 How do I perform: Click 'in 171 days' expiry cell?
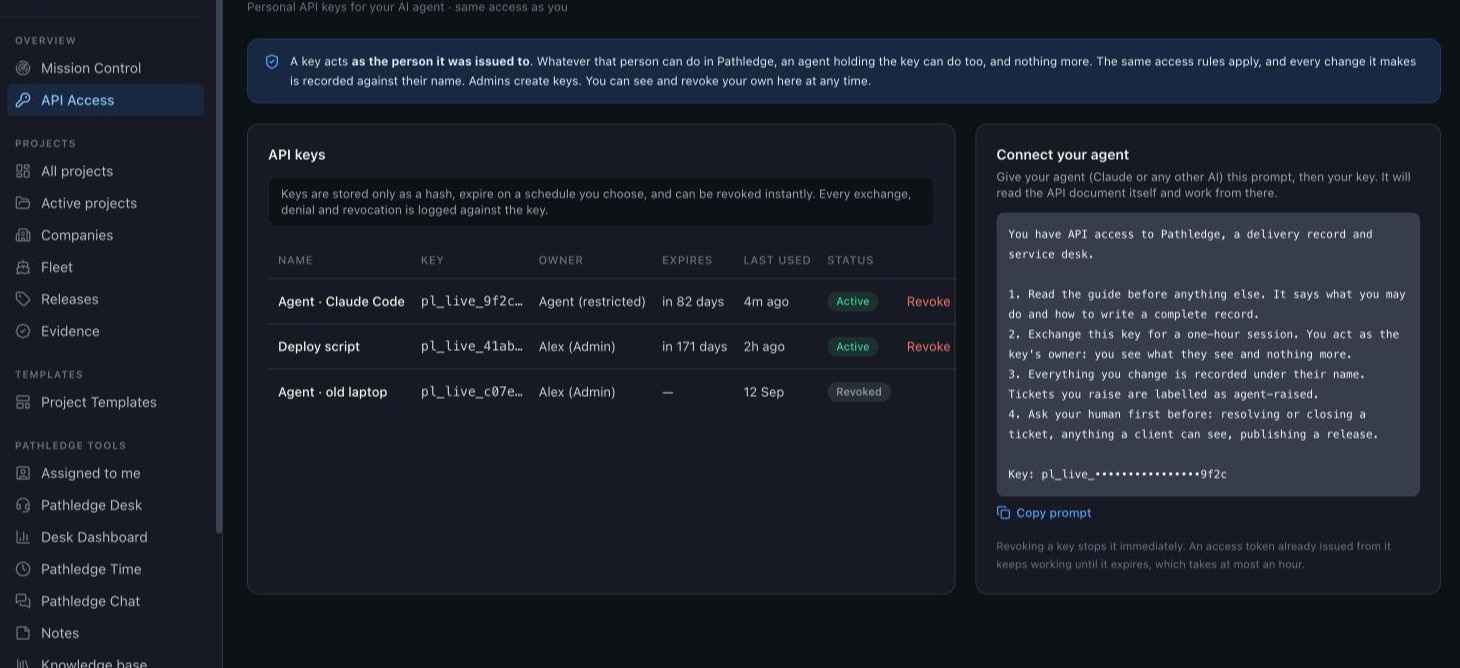(695, 346)
